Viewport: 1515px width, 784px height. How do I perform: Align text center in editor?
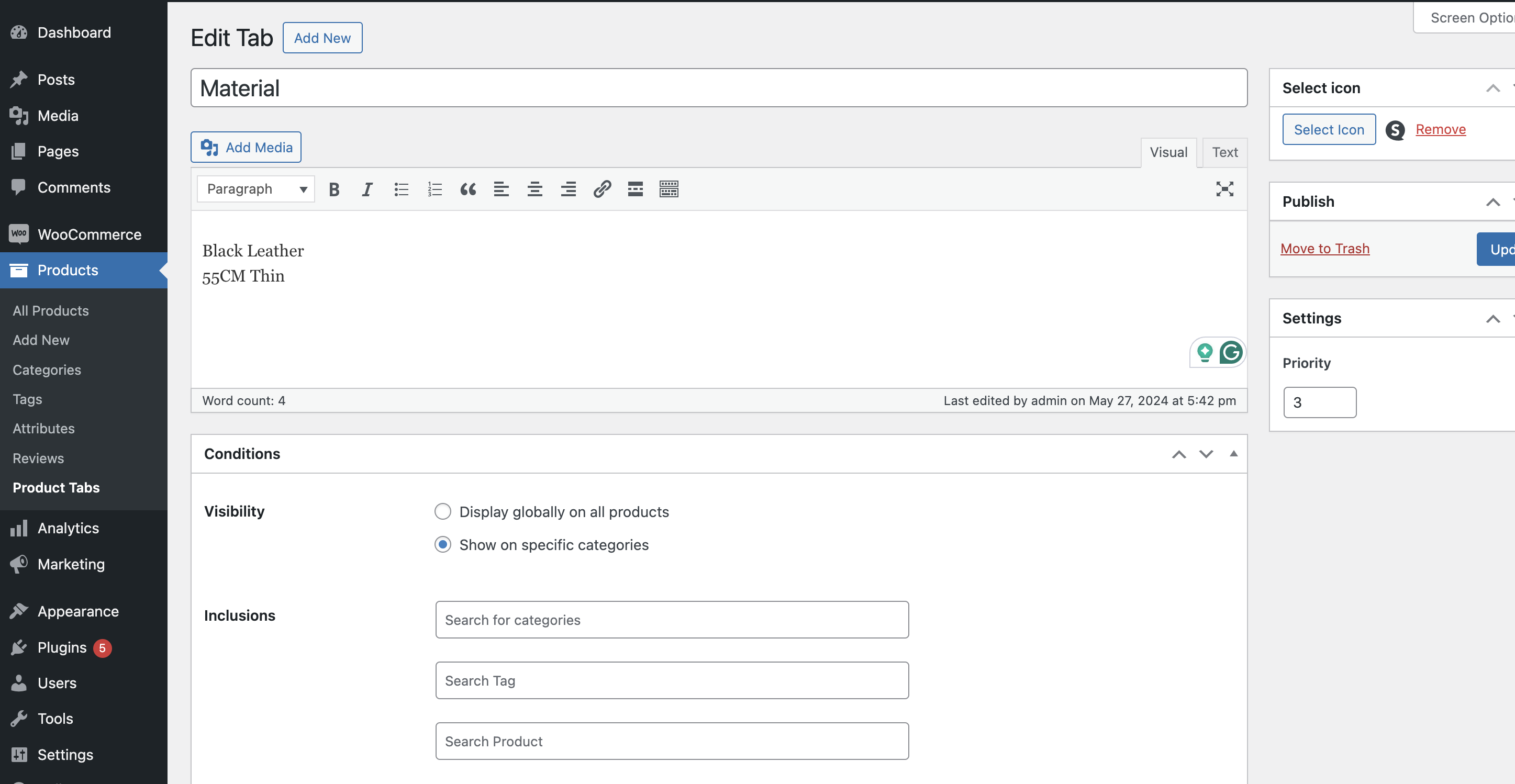pyautogui.click(x=534, y=189)
